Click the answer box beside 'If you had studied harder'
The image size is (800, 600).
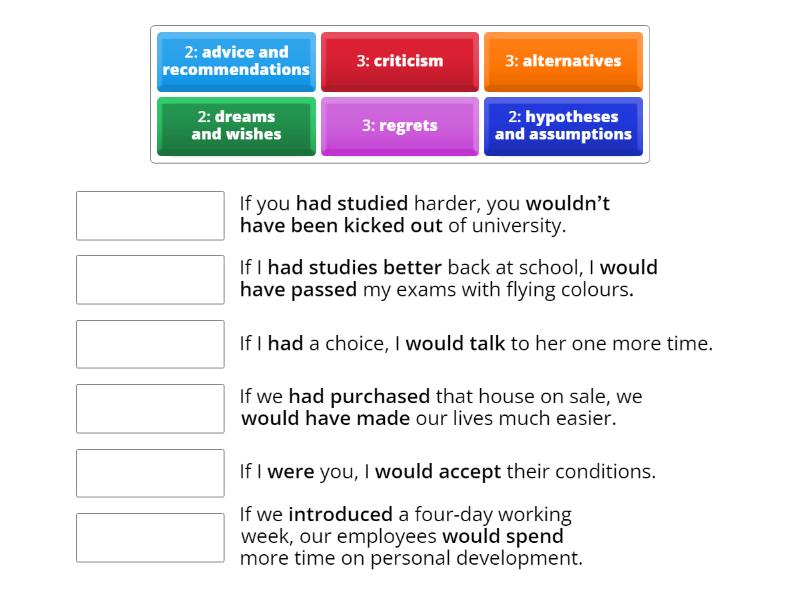(150, 216)
